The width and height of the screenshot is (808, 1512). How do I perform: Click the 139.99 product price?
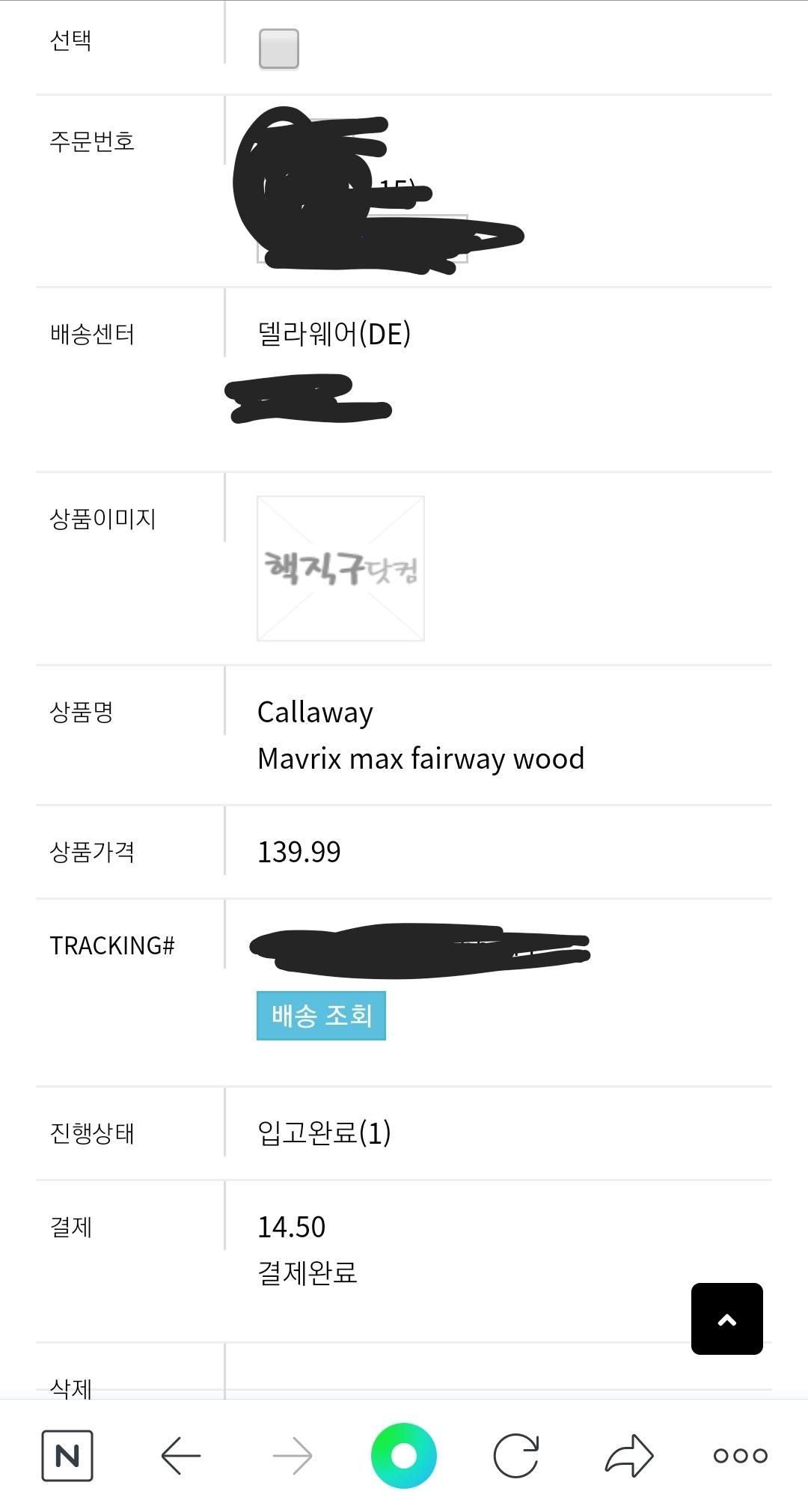coord(299,852)
